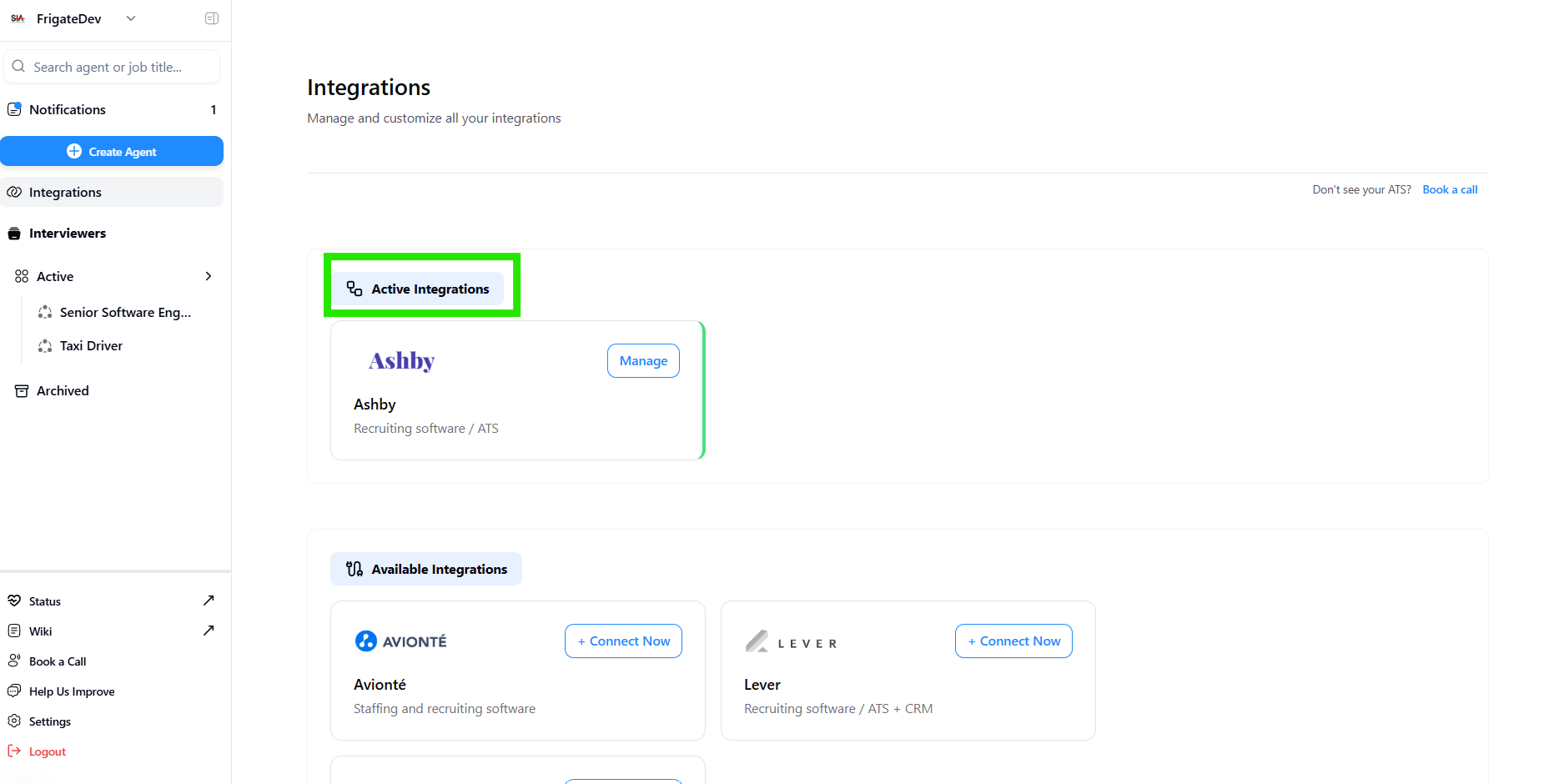Expand the Active agents chevron

point(209,276)
